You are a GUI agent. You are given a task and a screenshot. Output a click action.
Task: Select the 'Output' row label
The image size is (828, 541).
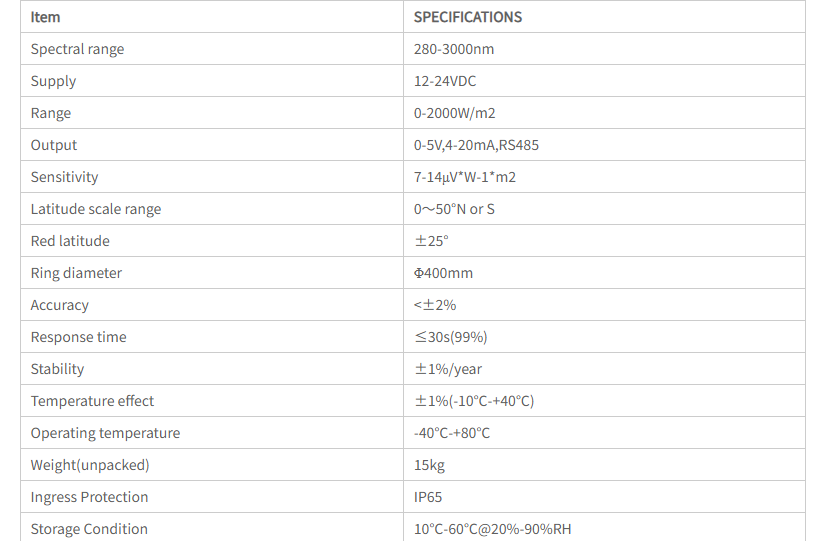tap(54, 145)
